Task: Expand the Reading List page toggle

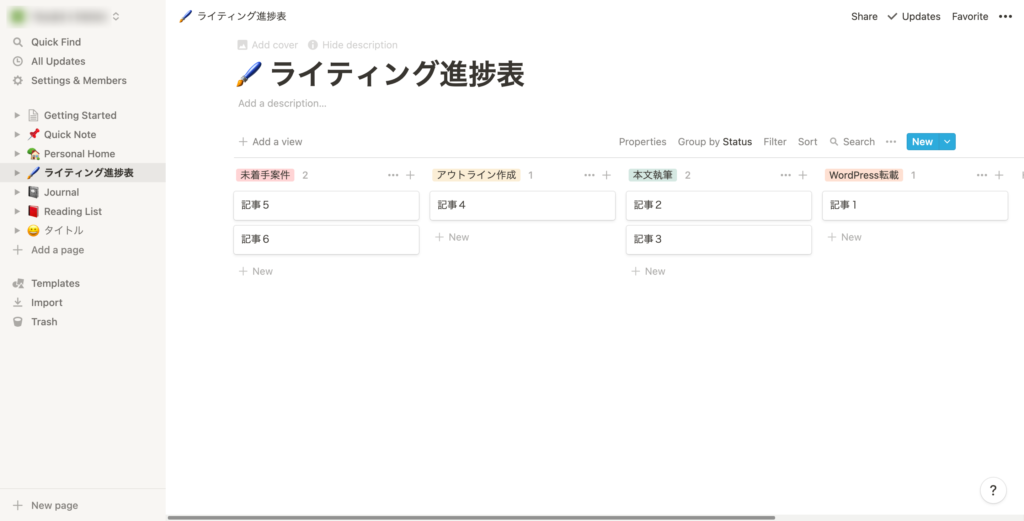Action: pos(18,212)
